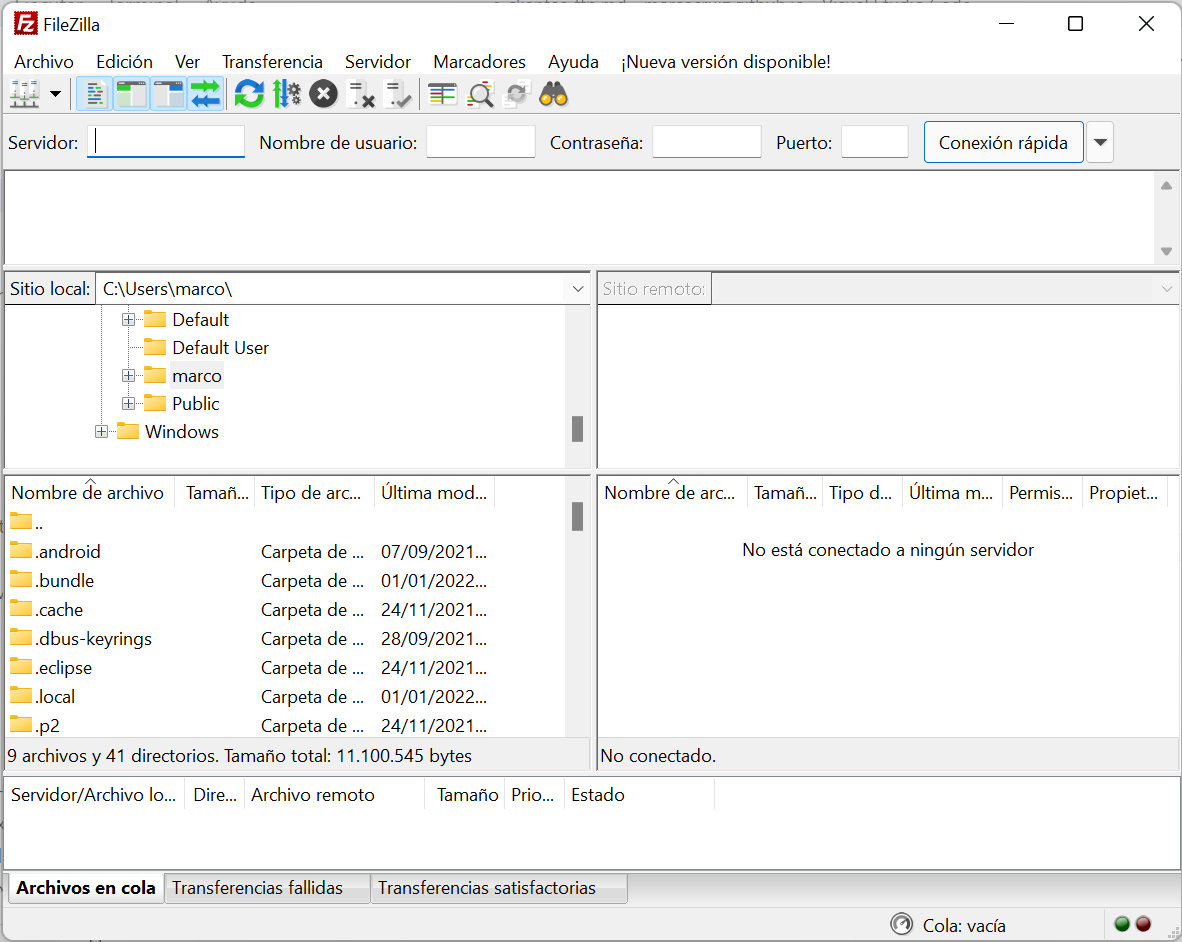Viewport: 1182px width, 942px height.
Task: Toggle the remote directory tree icon
Action: (168, 94)
